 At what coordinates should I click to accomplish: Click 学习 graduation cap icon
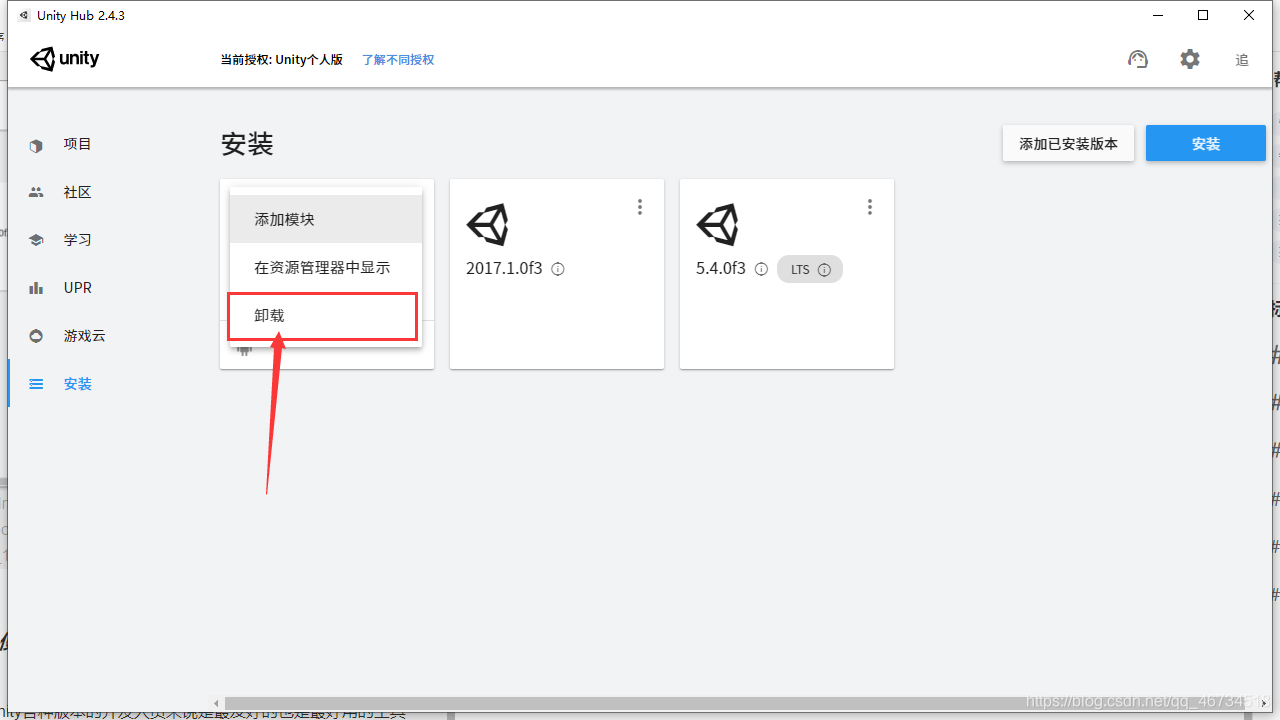click(36, 240)
